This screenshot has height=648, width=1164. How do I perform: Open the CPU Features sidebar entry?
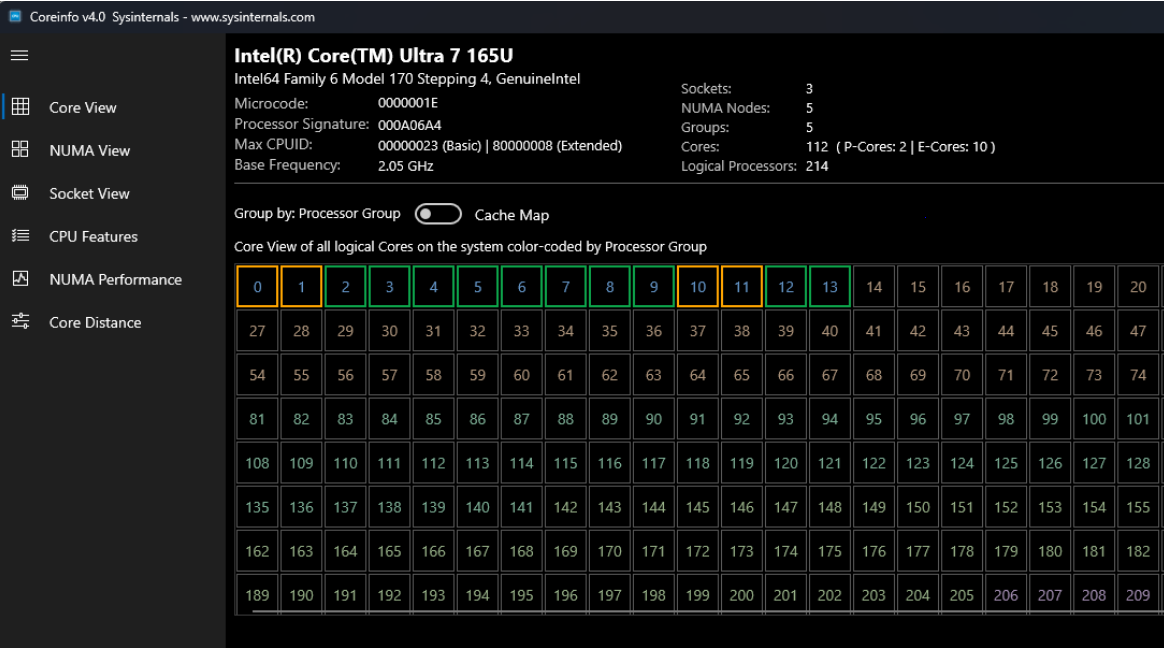[93, 236]
